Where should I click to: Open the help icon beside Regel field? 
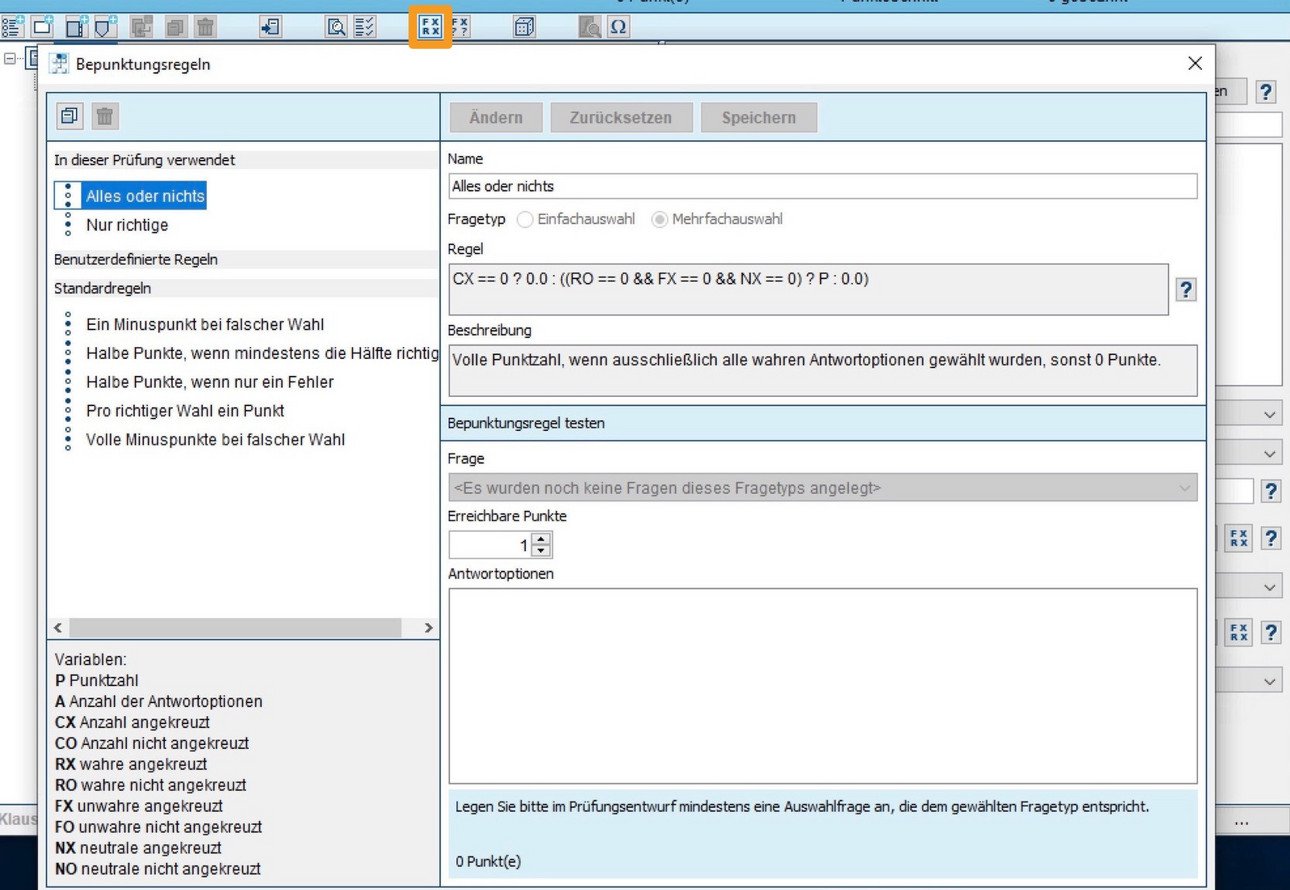pyautogui.click(x=1186, y=290)
